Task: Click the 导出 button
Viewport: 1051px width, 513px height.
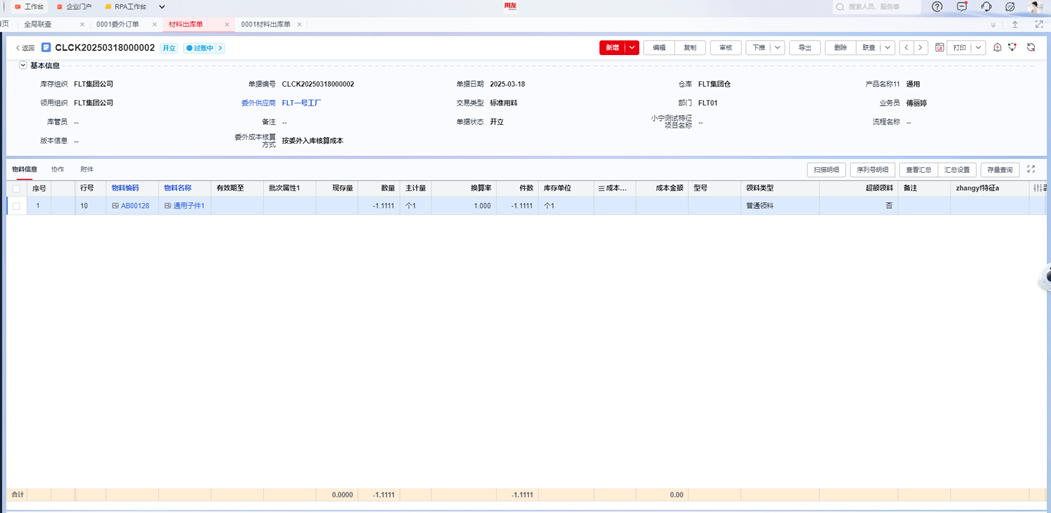Action: [805, 48]
